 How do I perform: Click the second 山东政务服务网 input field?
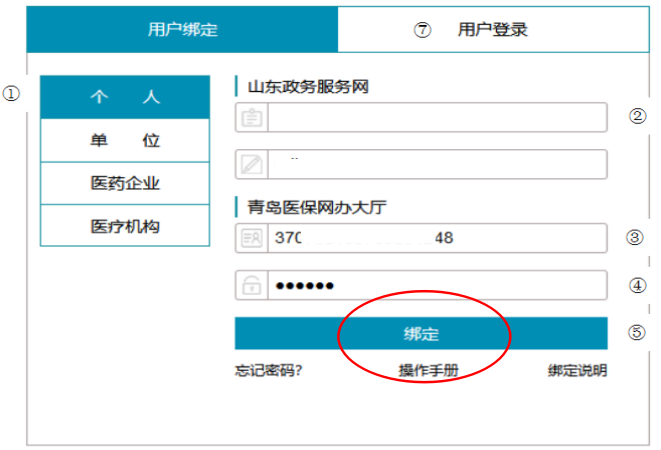point(436,164)
